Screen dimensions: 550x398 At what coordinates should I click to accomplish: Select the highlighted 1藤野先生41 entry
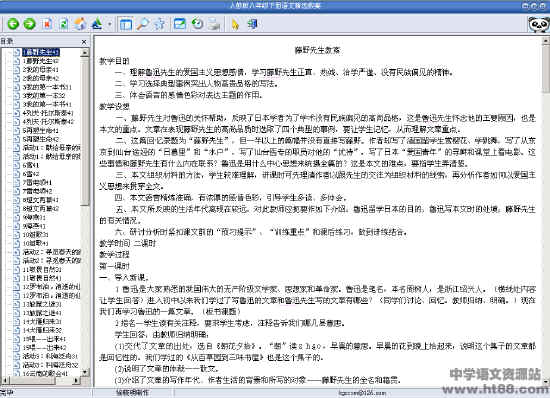41,52
